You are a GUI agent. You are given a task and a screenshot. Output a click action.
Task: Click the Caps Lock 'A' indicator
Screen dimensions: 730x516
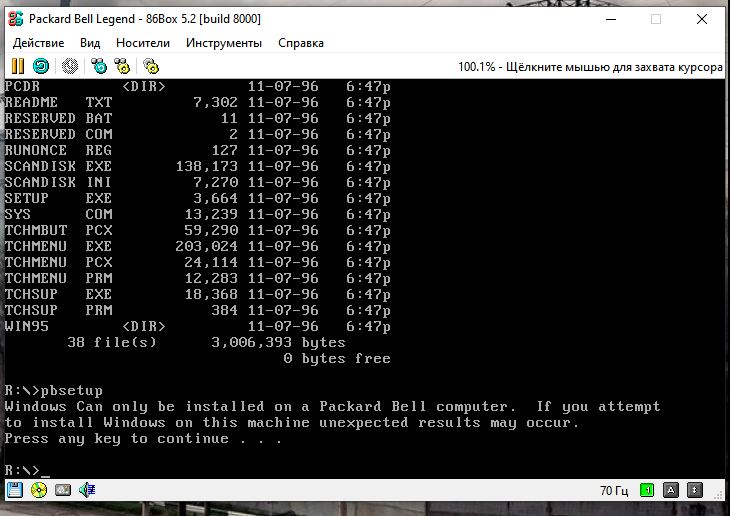point(671,490)
